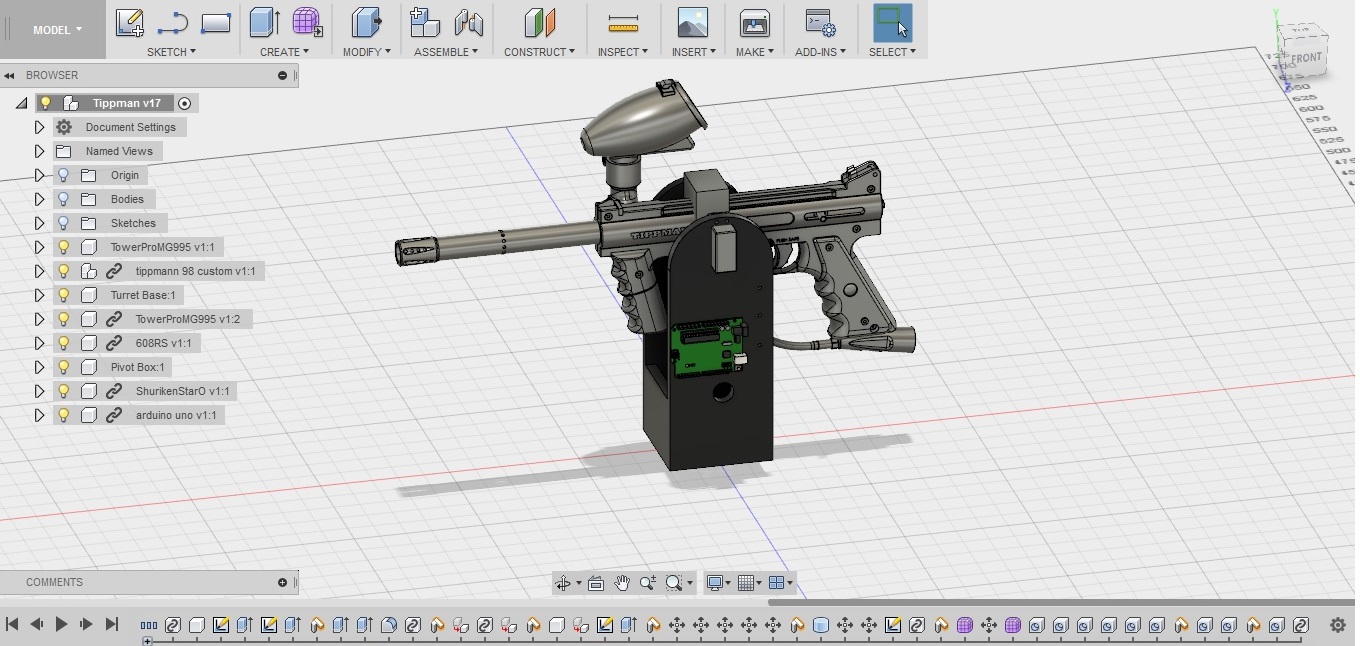Select the Create Sketch tool icon
1360x646 pixels.
(x=130, y=22)
